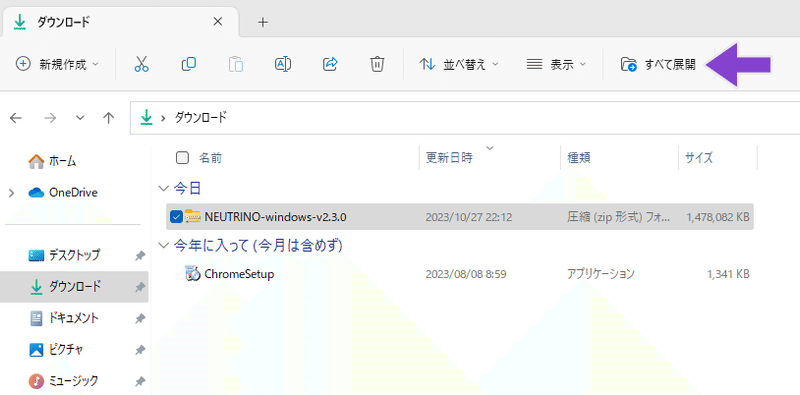Viewport: 800px width, 395px height.
Task: Unpin ドキュメント via its pin icon
Action: 139,319
